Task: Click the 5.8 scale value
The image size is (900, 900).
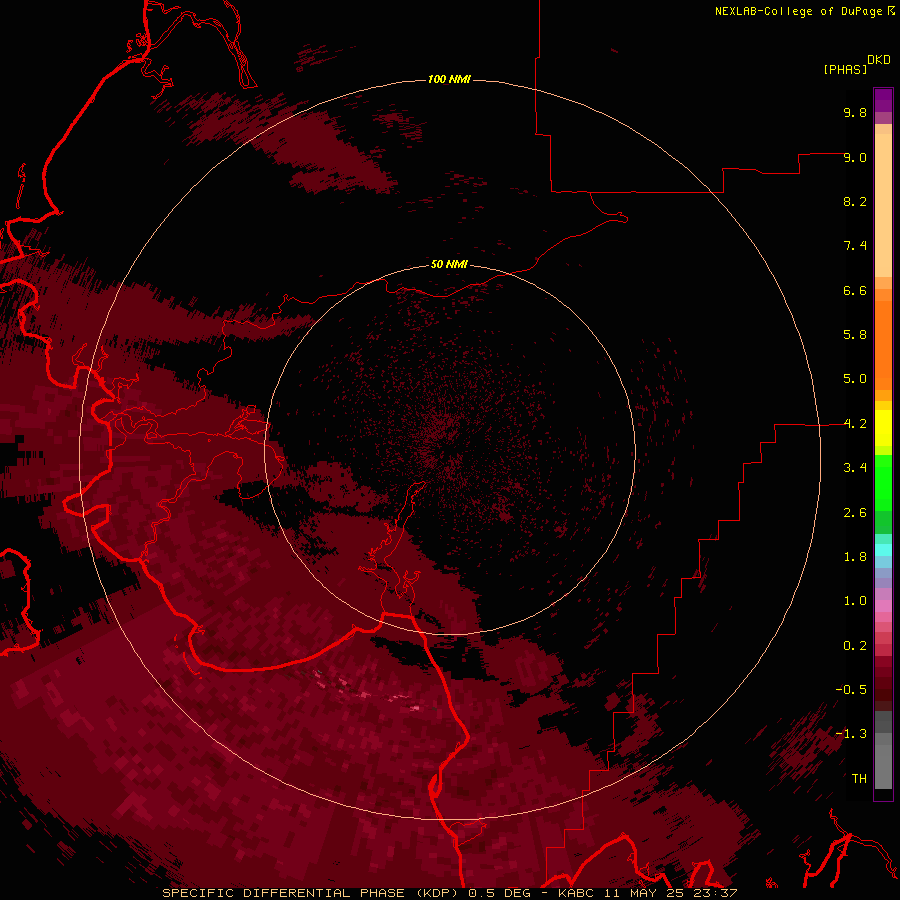Action: click(855, 335)
